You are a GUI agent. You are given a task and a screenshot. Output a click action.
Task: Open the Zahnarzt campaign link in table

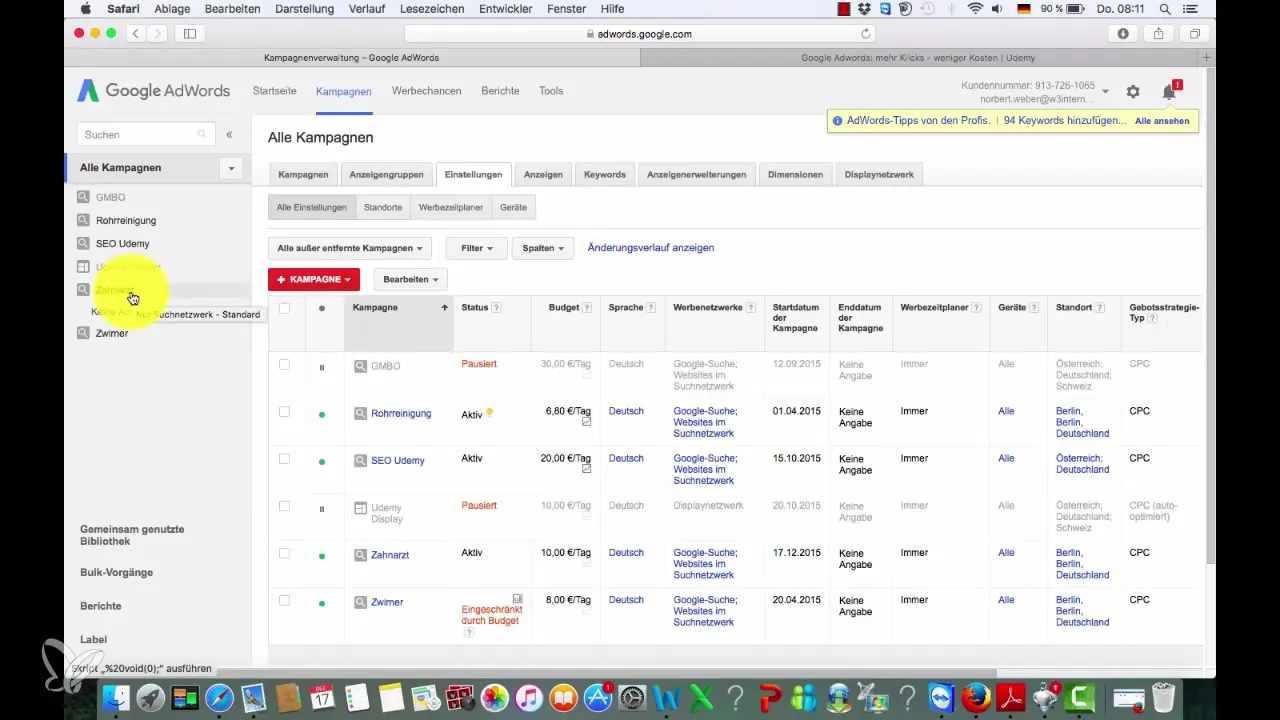[x=390, y=555]
